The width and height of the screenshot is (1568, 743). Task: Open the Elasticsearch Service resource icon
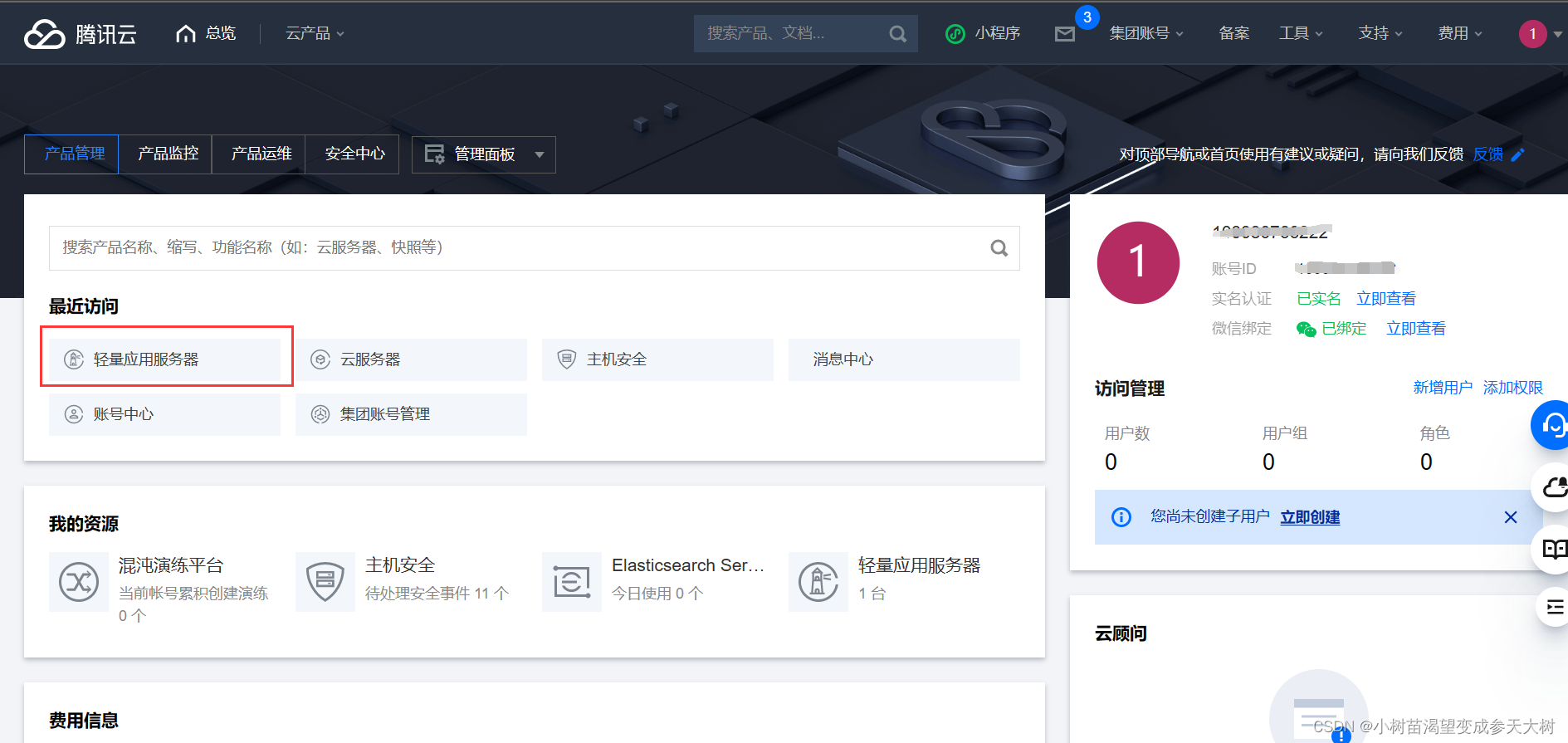click(572, 582)
